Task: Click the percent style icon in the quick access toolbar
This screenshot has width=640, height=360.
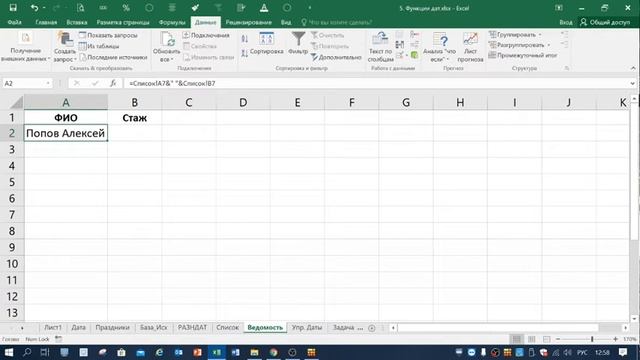Action: [126, 8]
